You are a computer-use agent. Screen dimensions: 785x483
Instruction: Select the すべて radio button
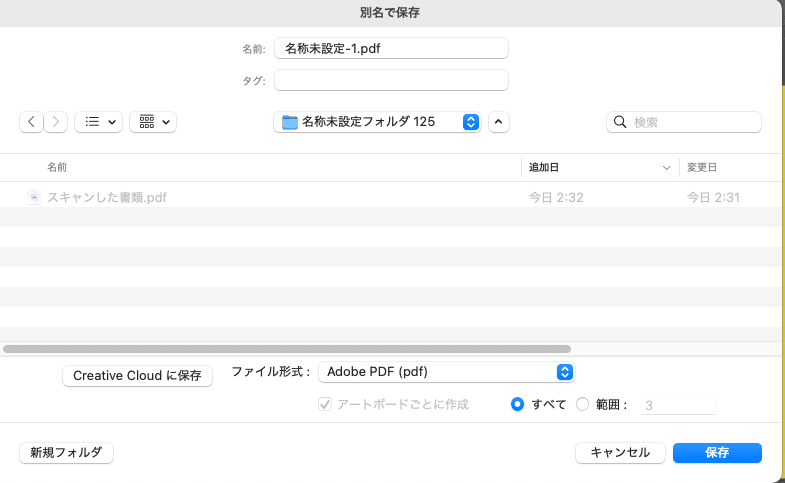click(x=518, y=404)
